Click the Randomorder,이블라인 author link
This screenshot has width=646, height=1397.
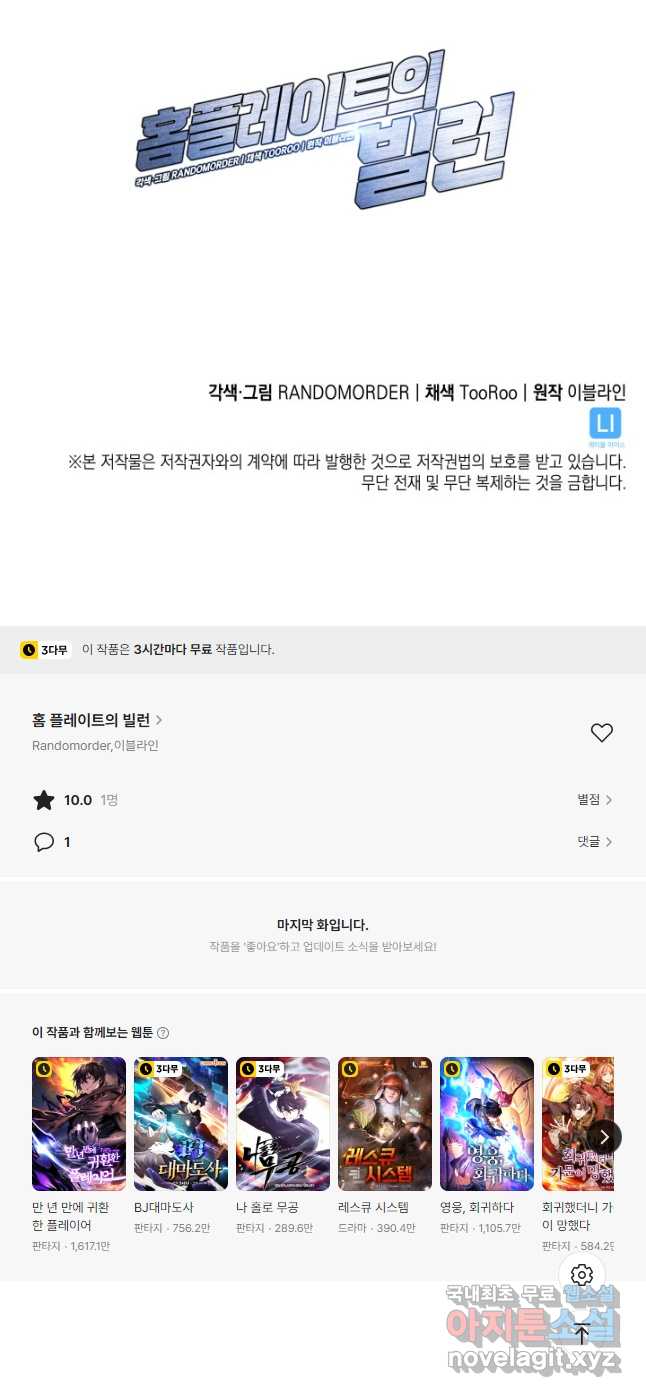pos(95,746)
